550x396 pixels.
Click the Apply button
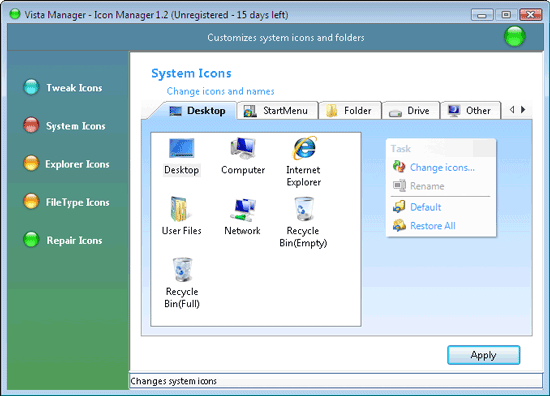(483, 355)
